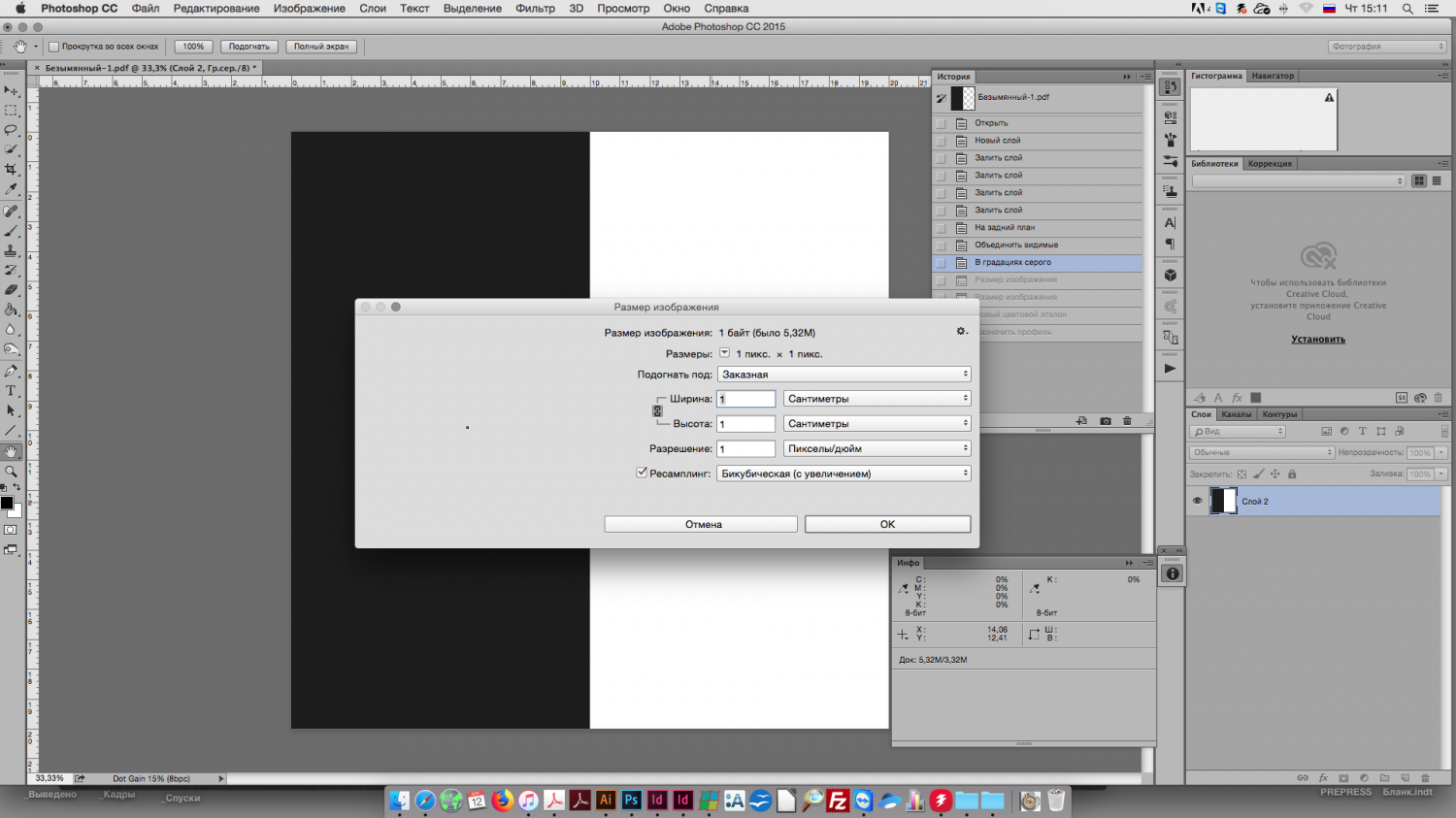This screenshot has width=1456, height=818.
Task: Open the Слои menu in menu bar
Action: tap(373, 9)
